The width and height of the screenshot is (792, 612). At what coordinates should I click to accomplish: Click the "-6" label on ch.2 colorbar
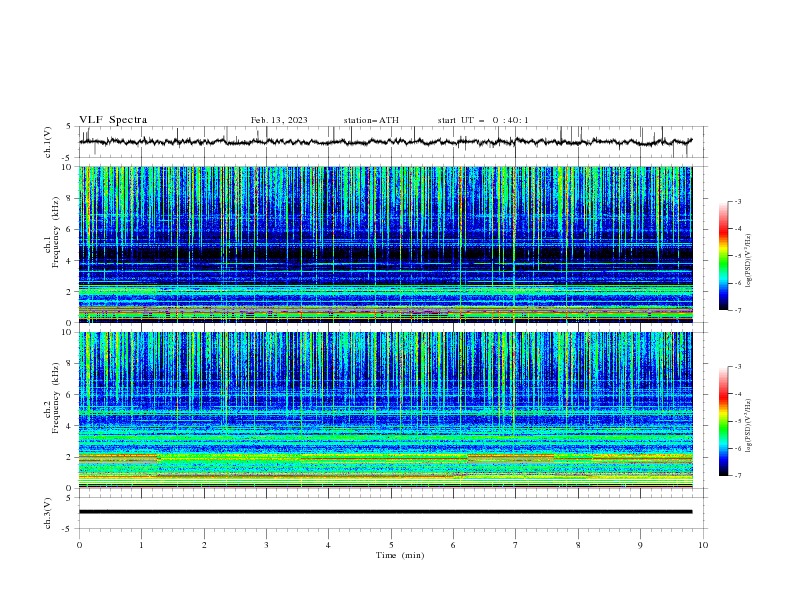[x=738, y=448]
